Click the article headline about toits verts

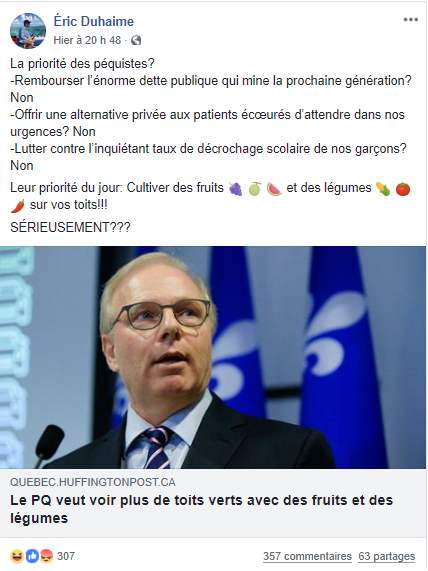click(x=201, y=509)
